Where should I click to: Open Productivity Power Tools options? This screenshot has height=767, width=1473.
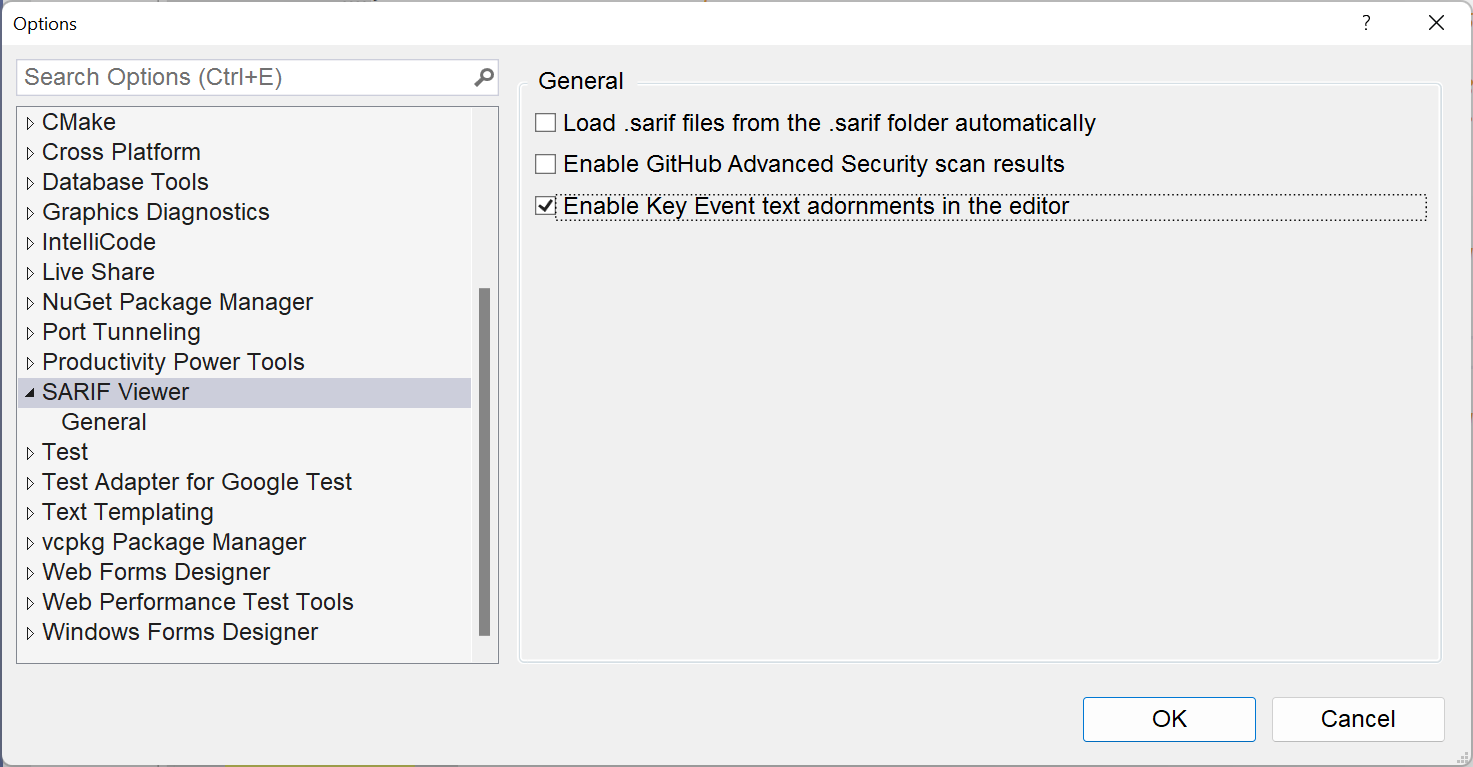pyautogui.click(x=173, y=362)
